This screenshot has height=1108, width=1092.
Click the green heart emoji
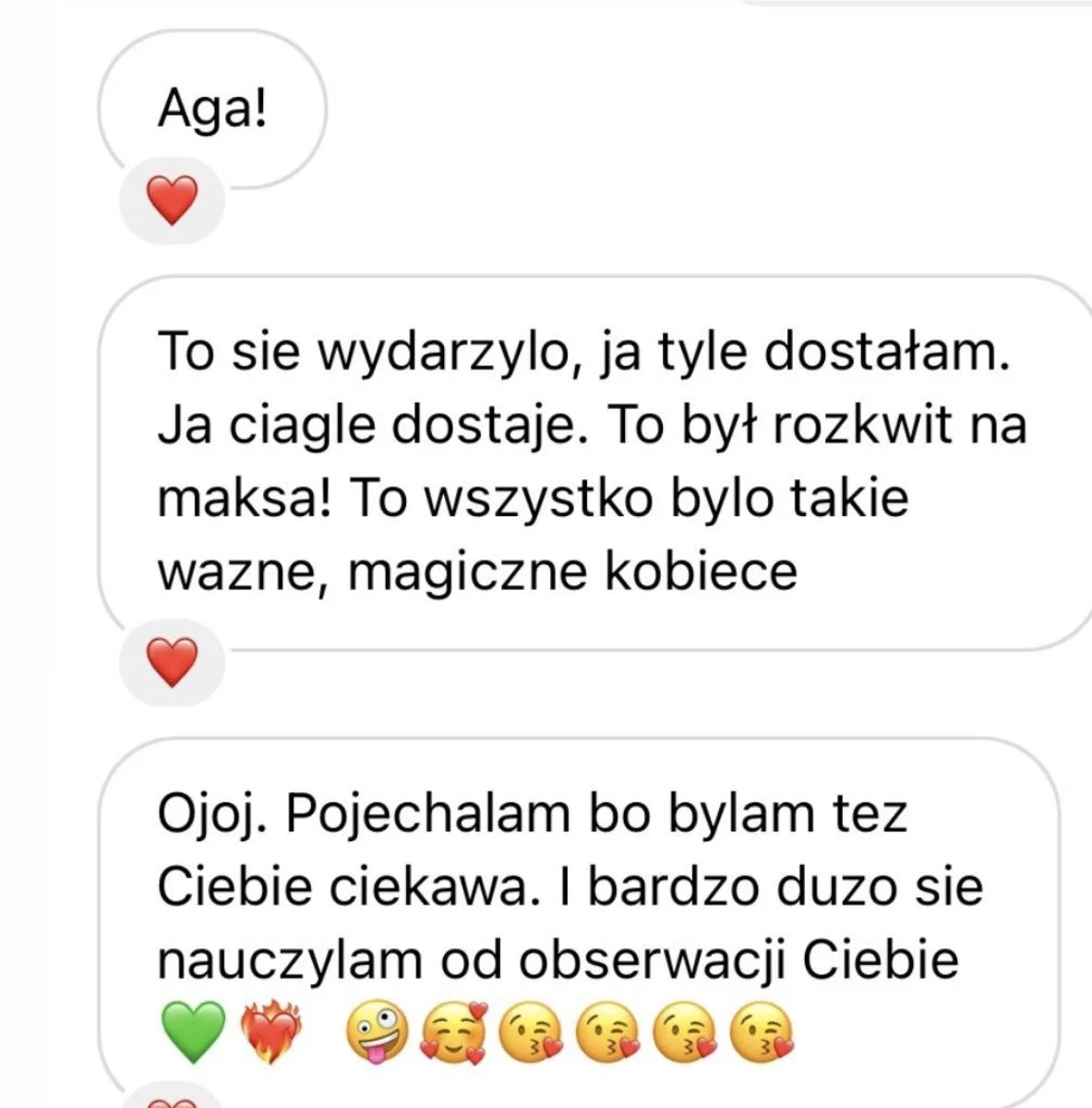coord(194,1033)
